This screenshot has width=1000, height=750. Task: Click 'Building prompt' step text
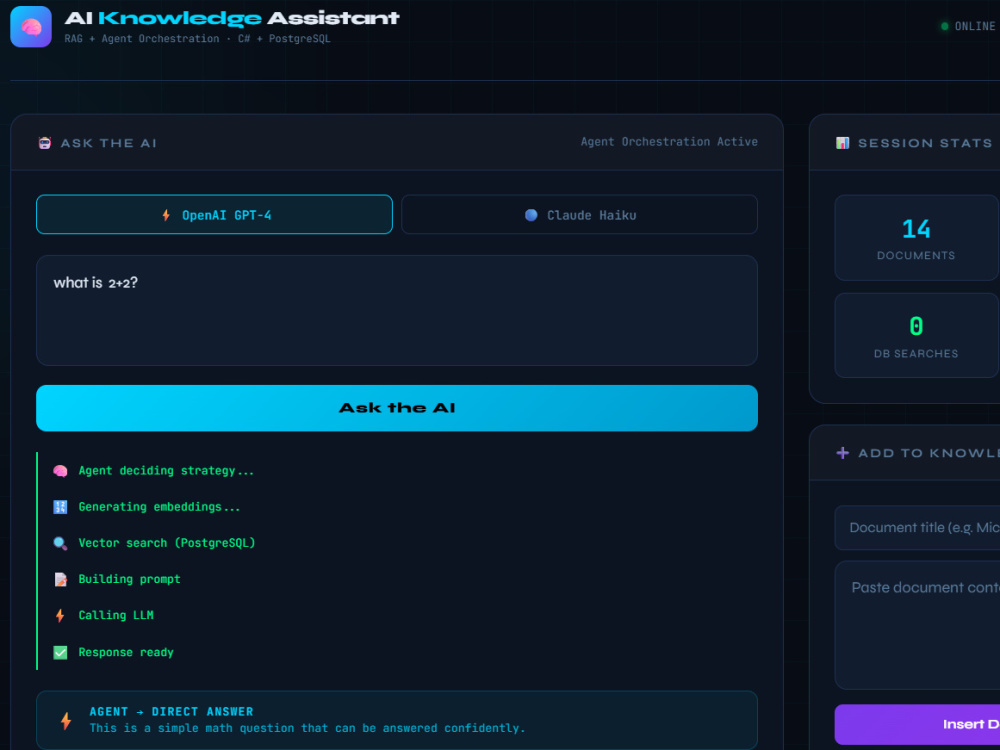pyautogui.click(x=129, y=579)
